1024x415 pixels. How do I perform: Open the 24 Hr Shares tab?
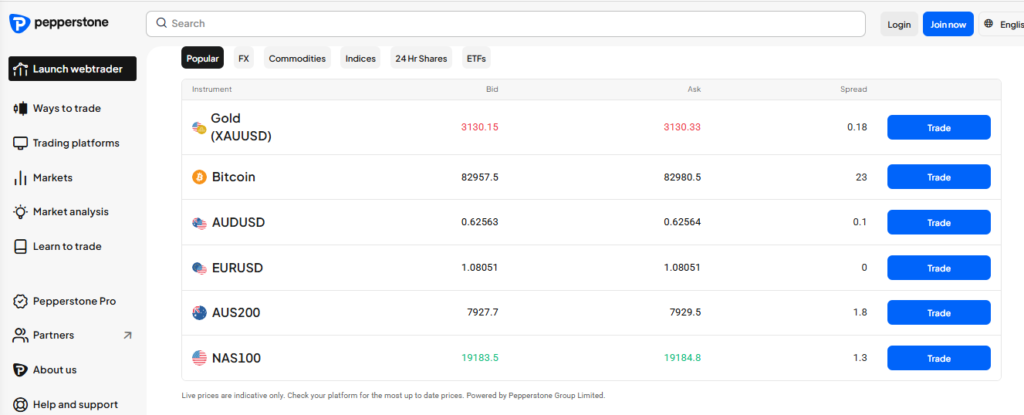pos(420,59)
